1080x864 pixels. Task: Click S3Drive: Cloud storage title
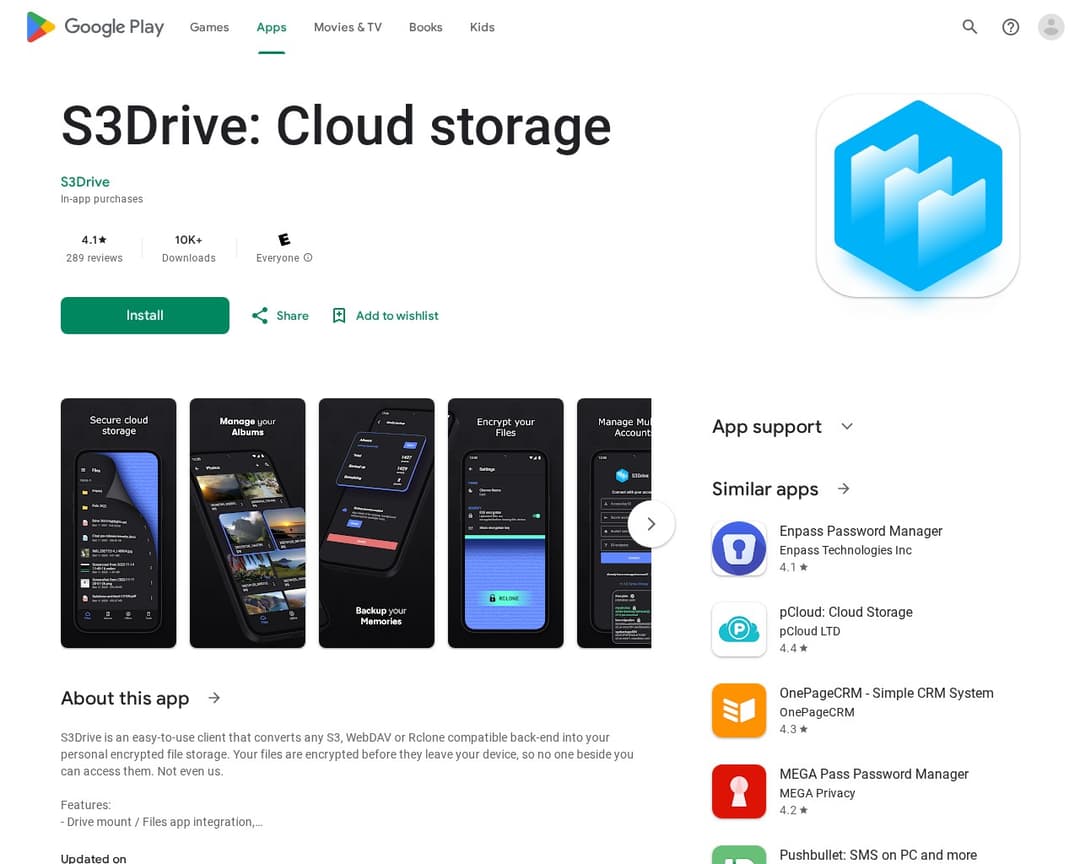(336, 126)
